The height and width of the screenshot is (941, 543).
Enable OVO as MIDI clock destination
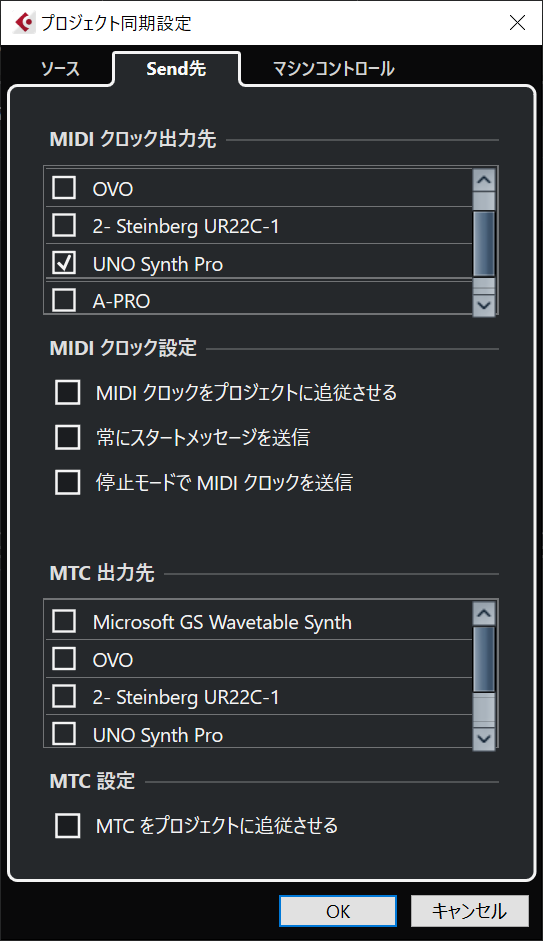64,188
